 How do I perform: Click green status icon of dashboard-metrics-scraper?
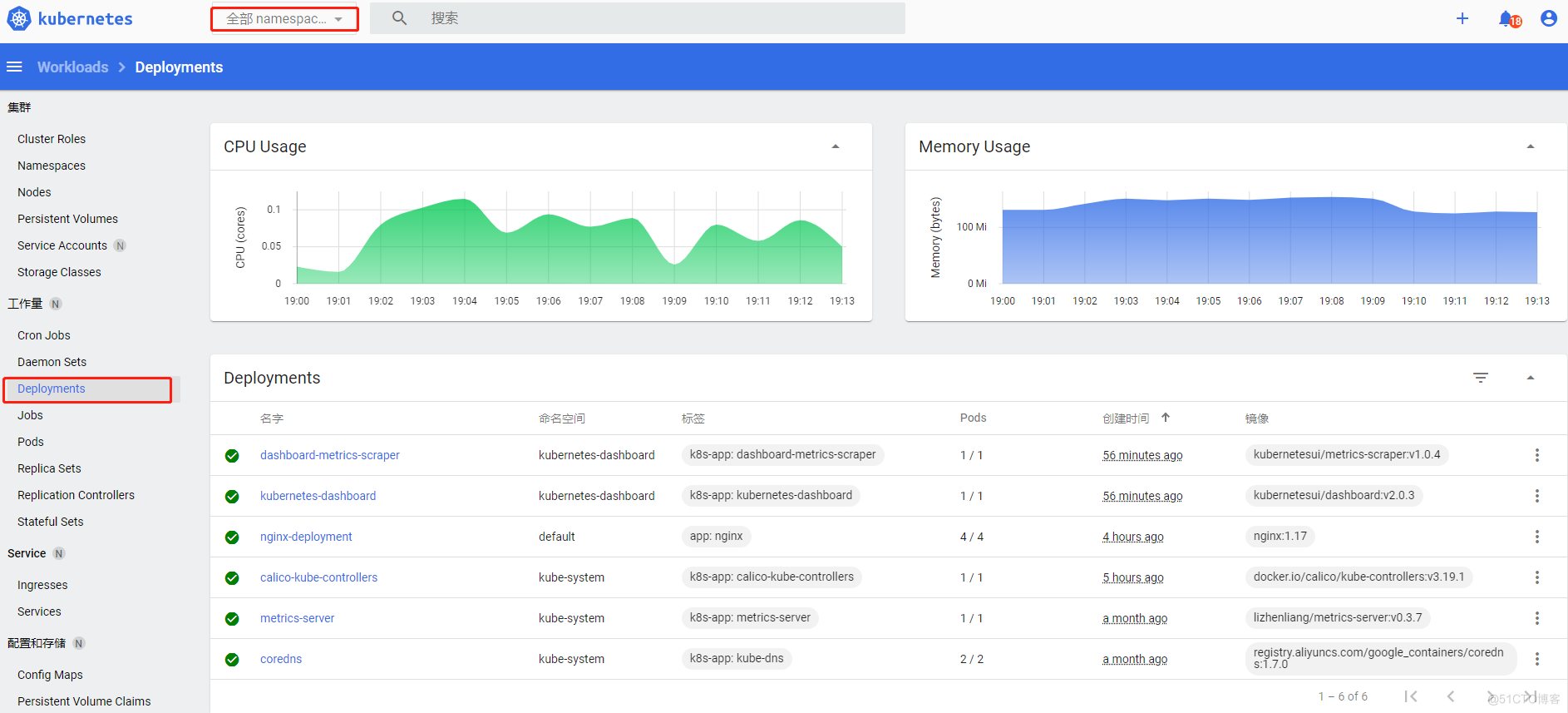click(232, 456)
